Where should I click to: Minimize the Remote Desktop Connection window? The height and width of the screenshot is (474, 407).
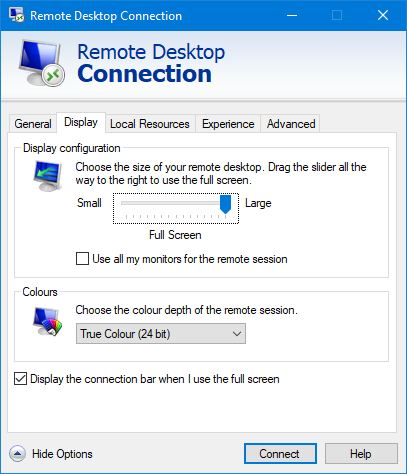coord(292,15)
